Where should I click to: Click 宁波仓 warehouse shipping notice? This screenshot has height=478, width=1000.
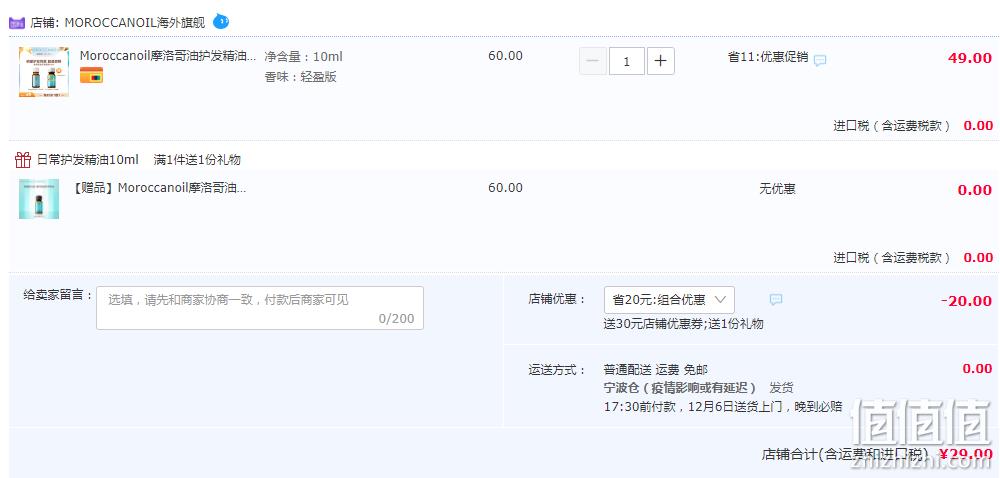tap(680, 388)
